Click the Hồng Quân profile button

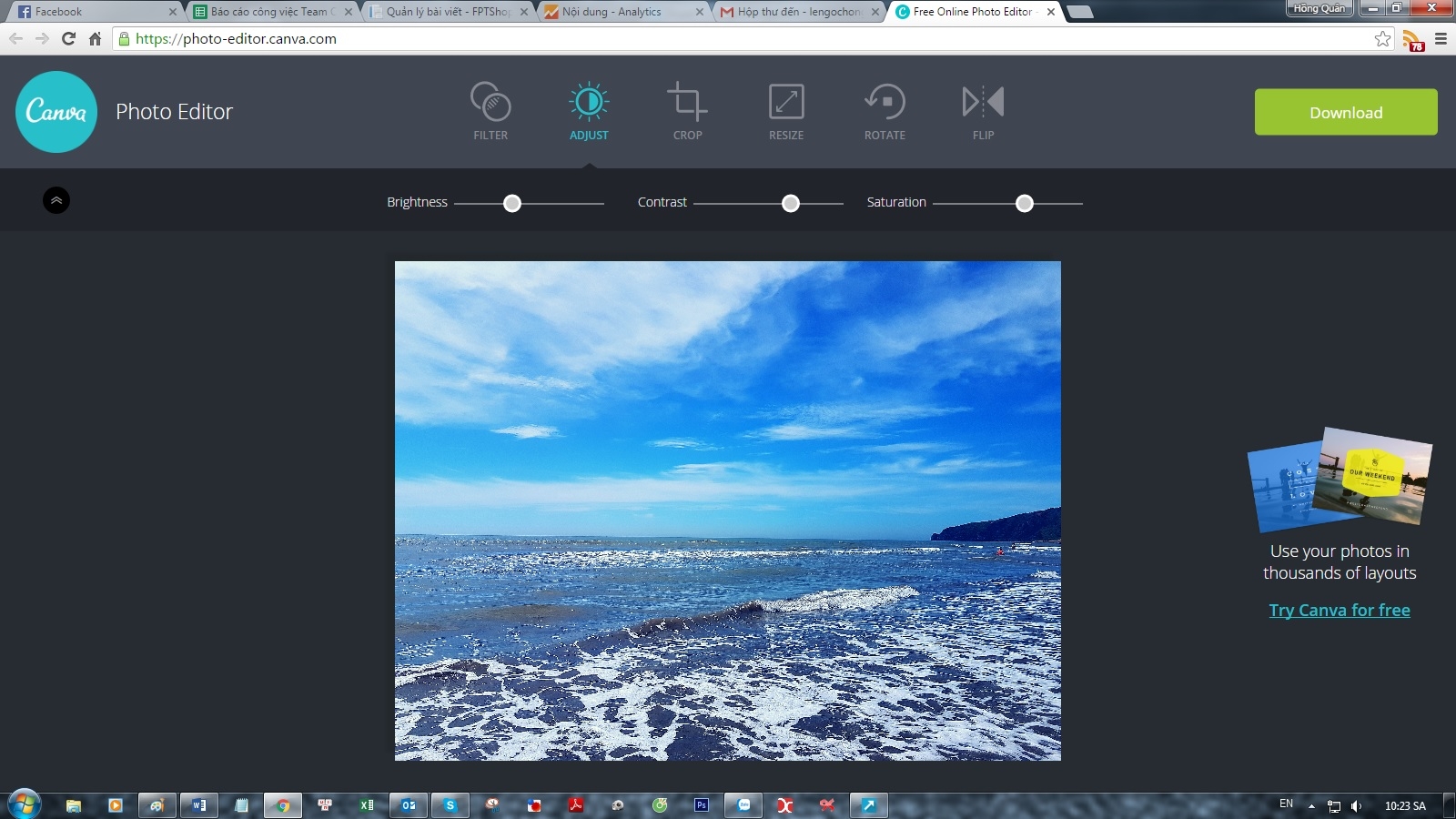1319,8
